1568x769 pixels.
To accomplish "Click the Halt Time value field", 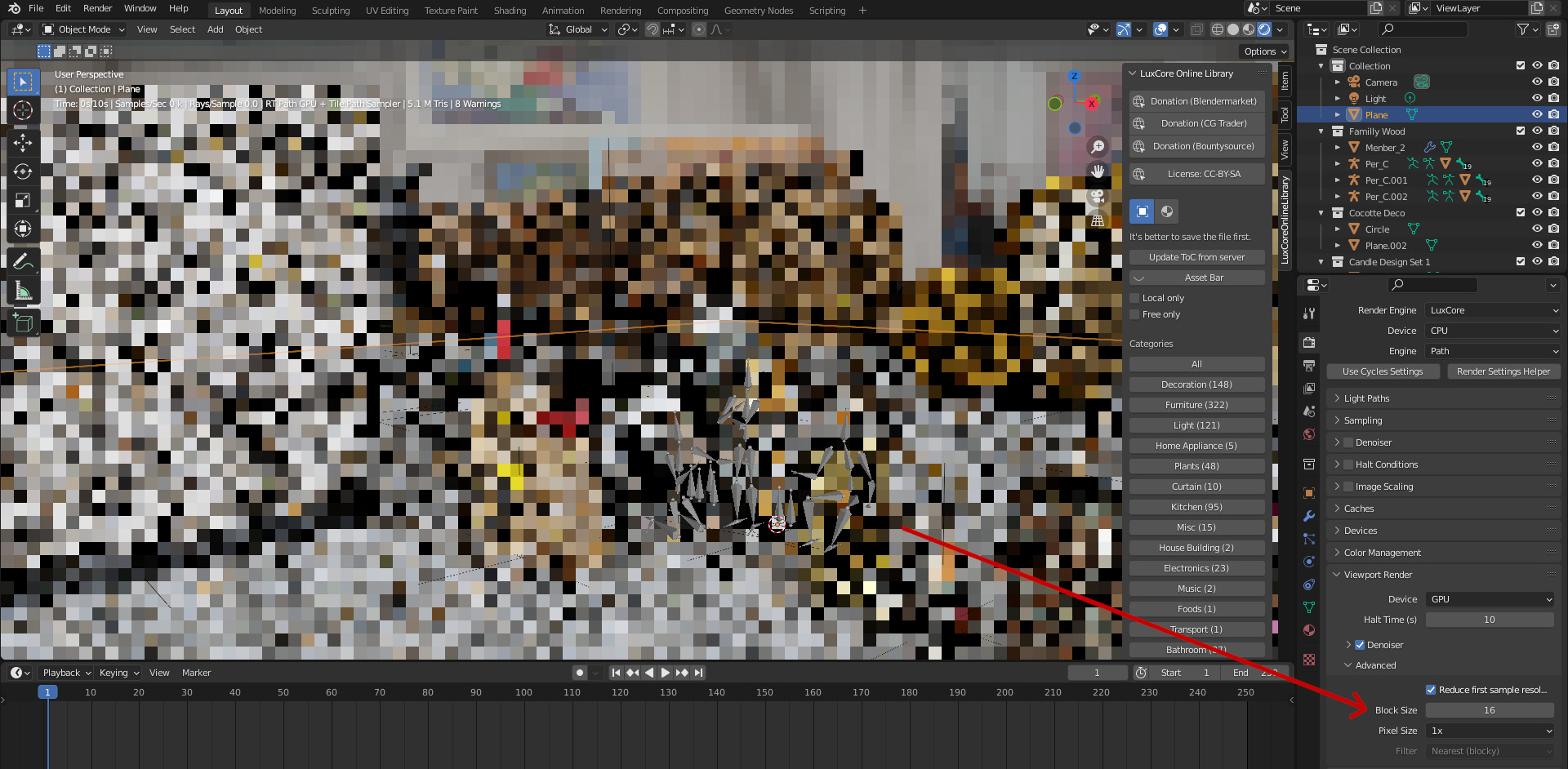I will click(1489, 620).
